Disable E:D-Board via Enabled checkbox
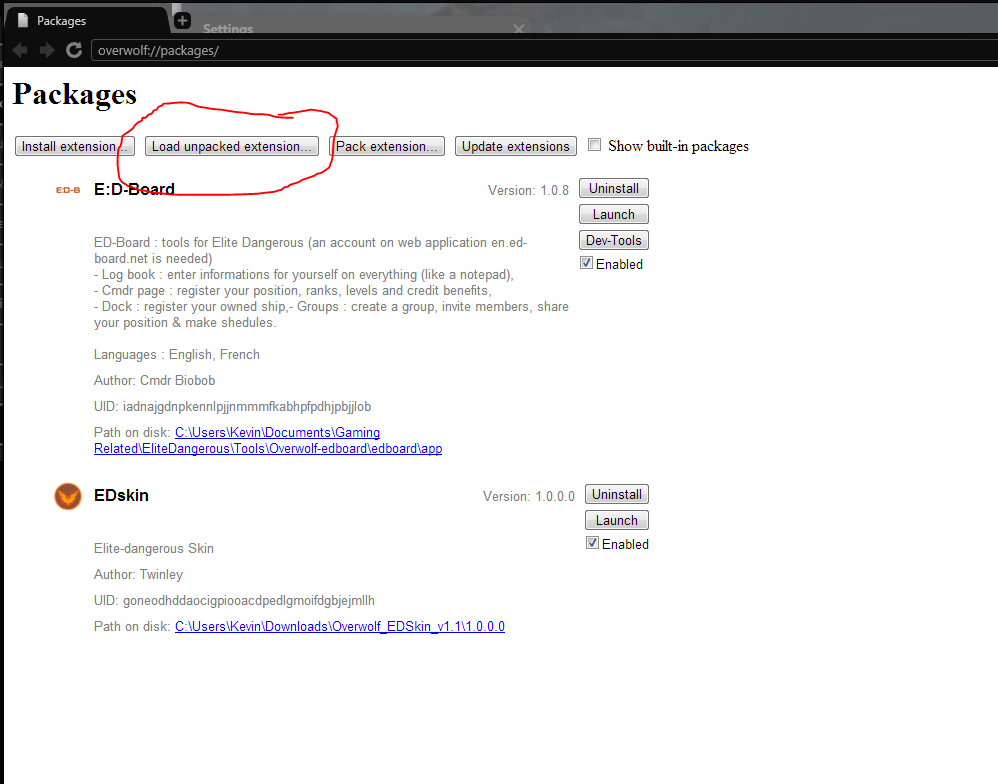Viewport: 998px width, 784px height. pos(586,263)
